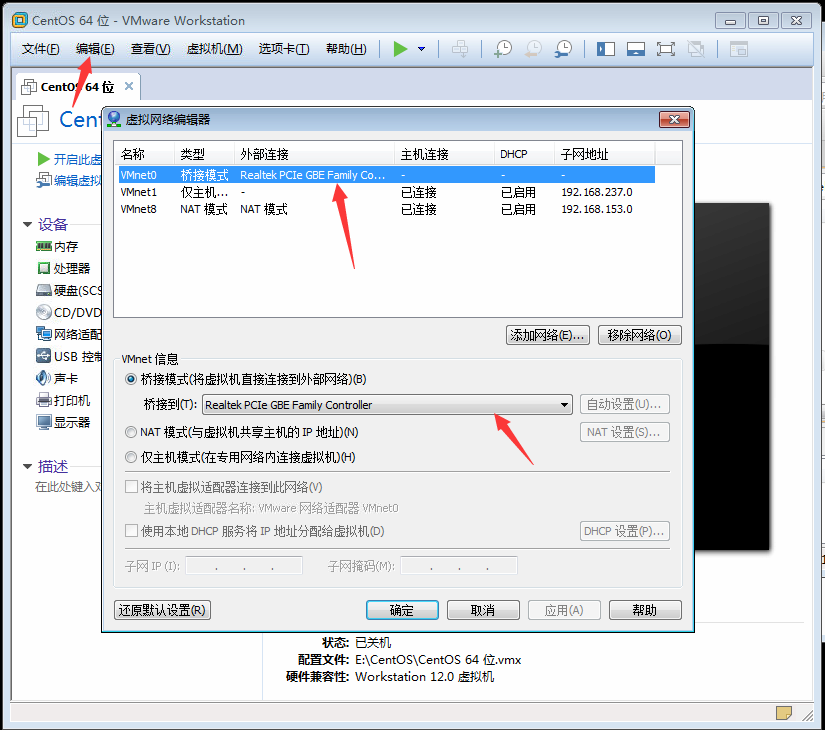Click the processor device icon
The width and height of the screenshot is (825, 730).
[x=44, y=268]
